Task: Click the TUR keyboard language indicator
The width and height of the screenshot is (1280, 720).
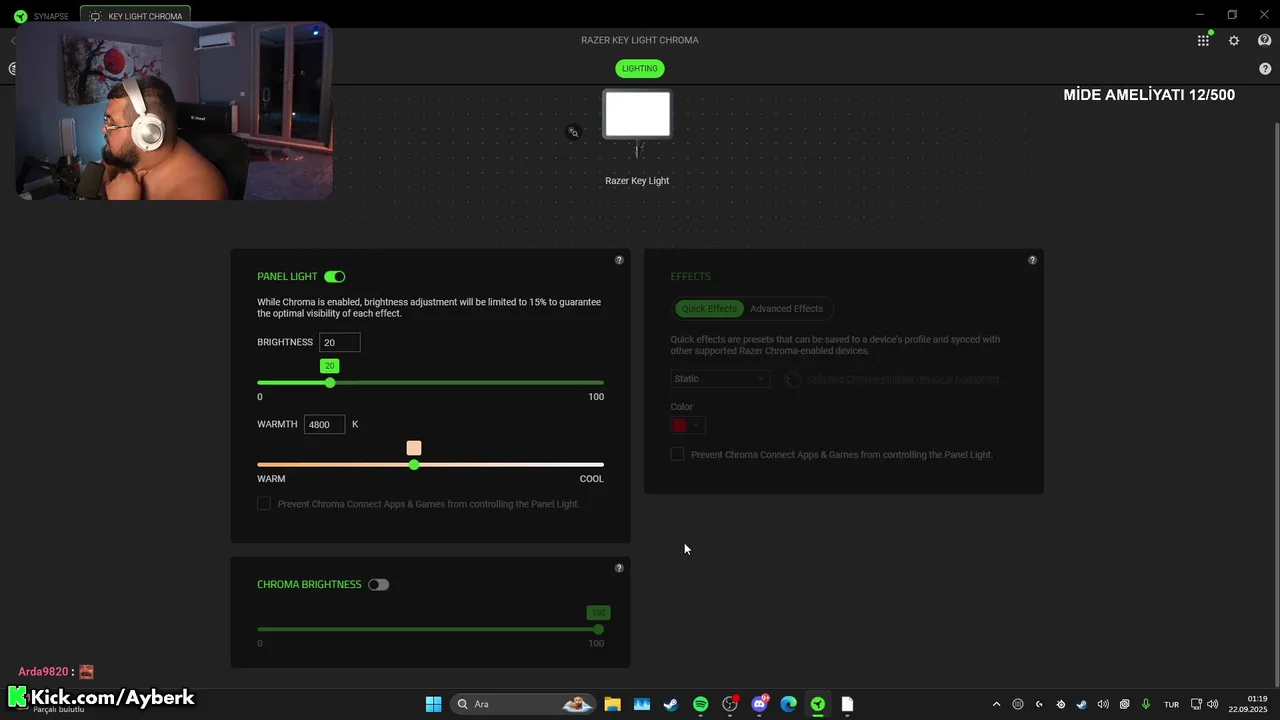Action: tap(1171, 704)
